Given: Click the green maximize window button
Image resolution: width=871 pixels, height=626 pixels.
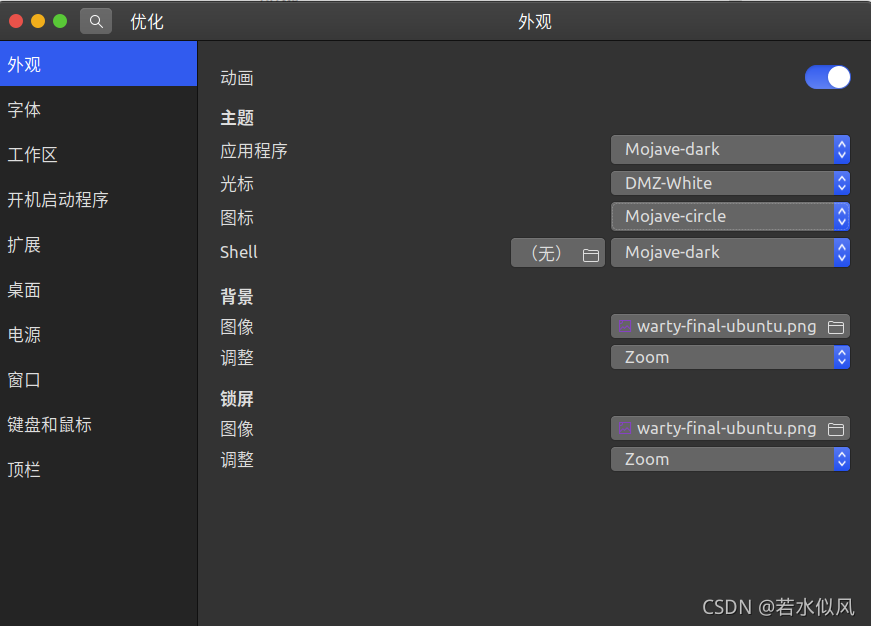Looking at the screenshot, I should [60, 21].
